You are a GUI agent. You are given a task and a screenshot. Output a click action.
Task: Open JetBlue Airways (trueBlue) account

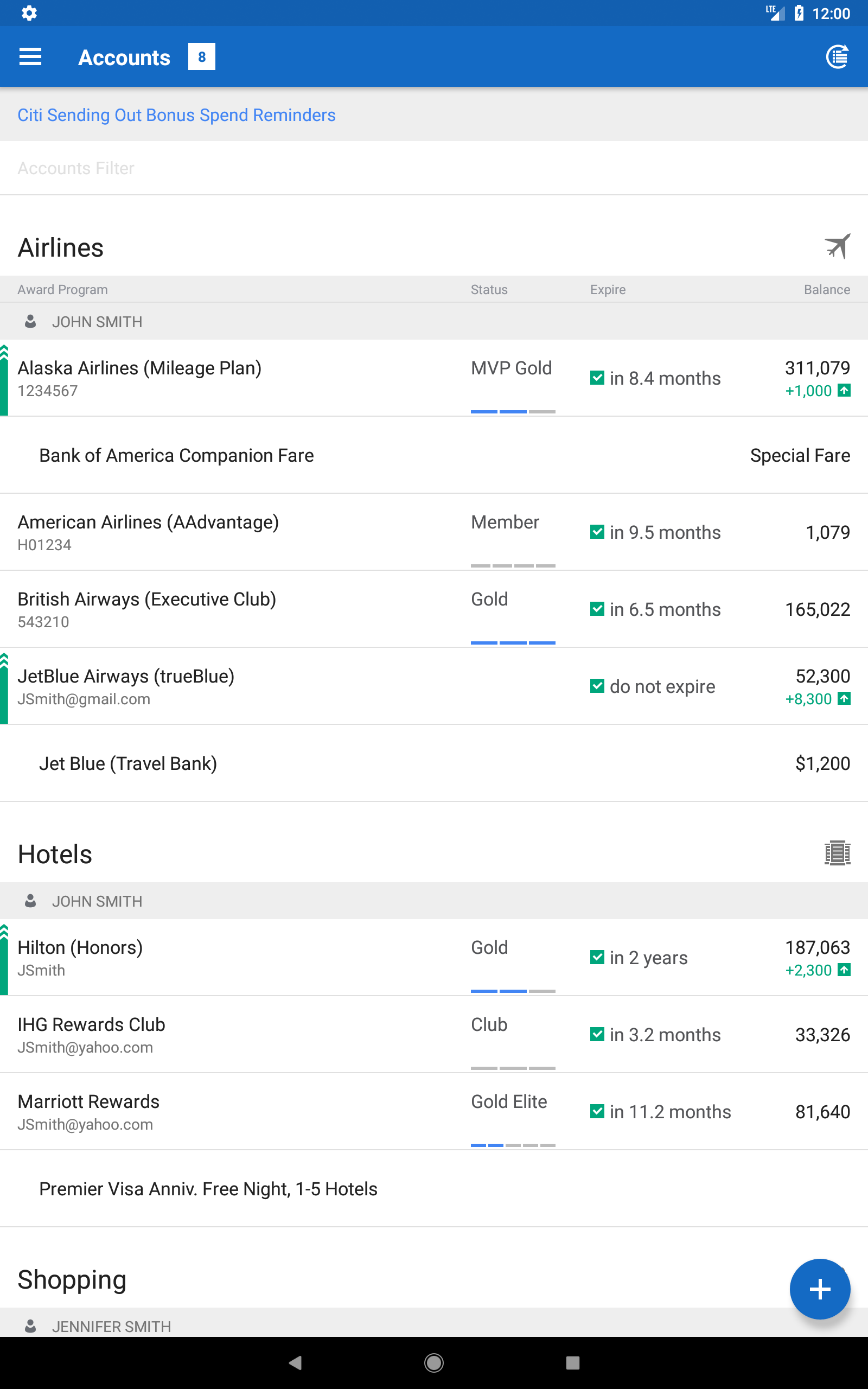point(434,686)
